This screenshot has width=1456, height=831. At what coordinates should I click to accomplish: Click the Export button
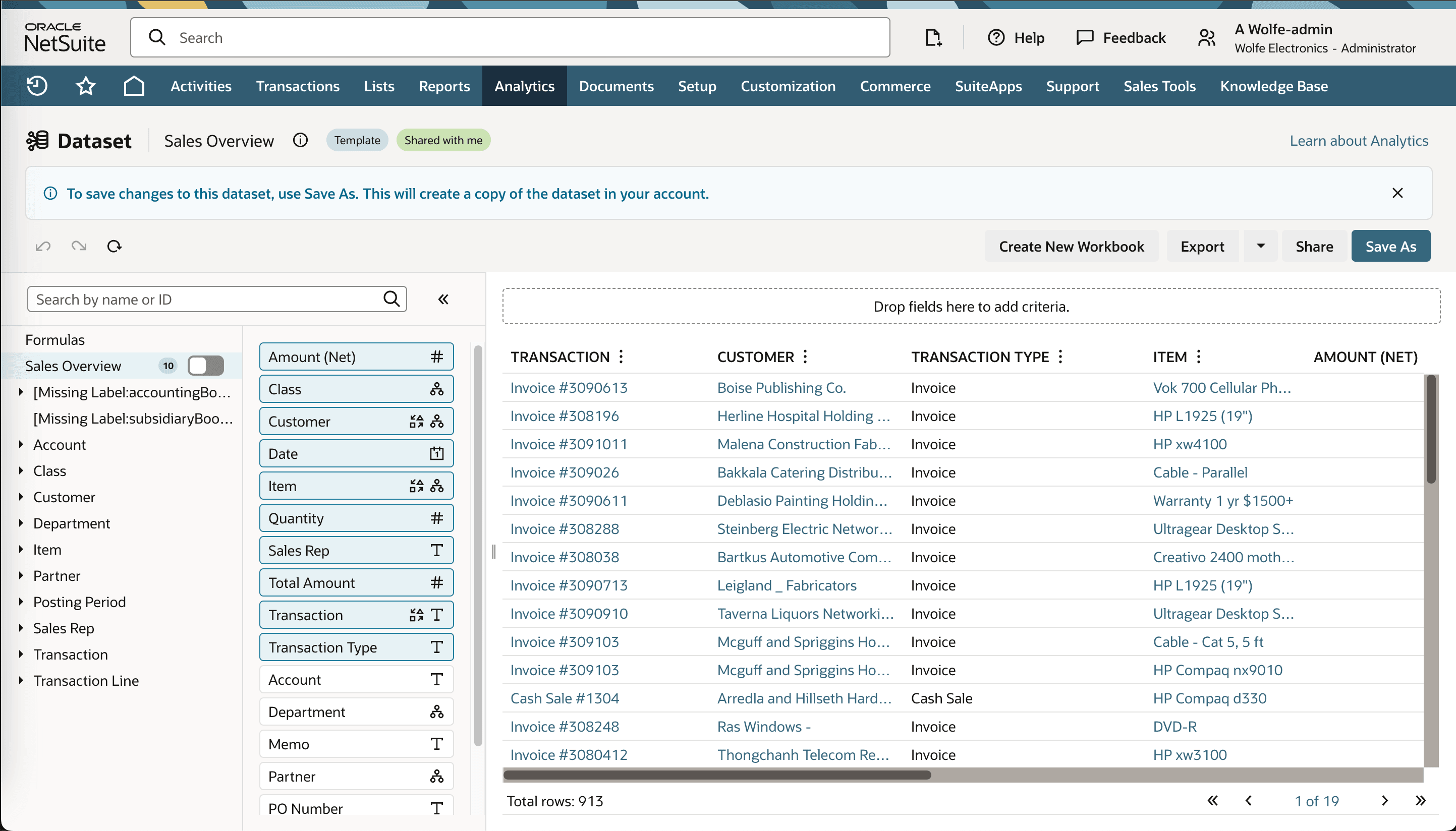coord(1202,246)
